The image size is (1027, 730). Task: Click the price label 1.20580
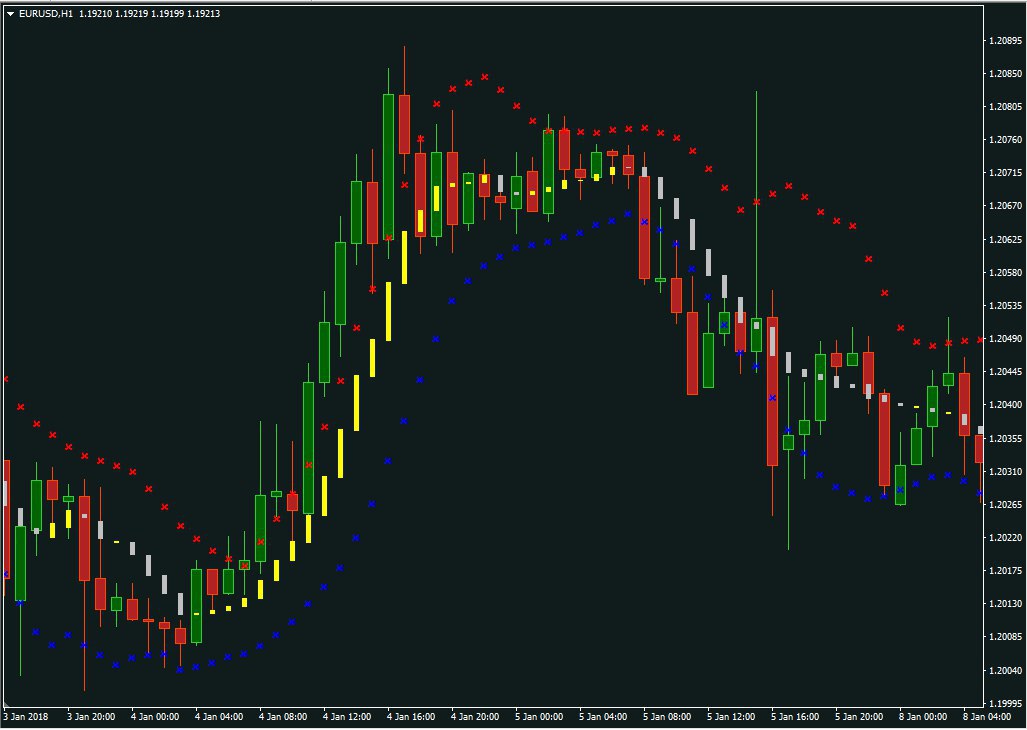(x=1005, y=272)
